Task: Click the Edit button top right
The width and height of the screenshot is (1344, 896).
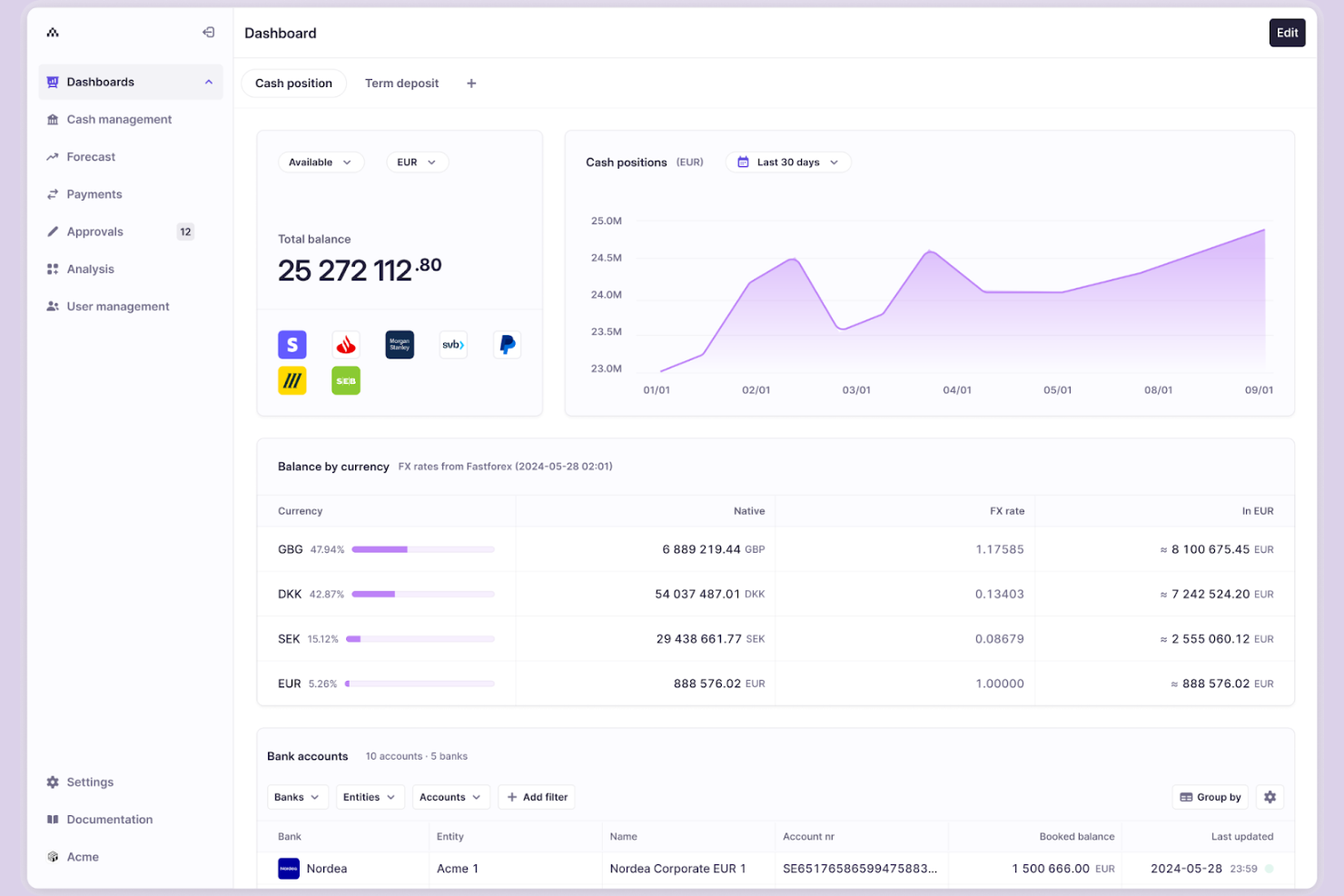Action: coord(1287,32)
